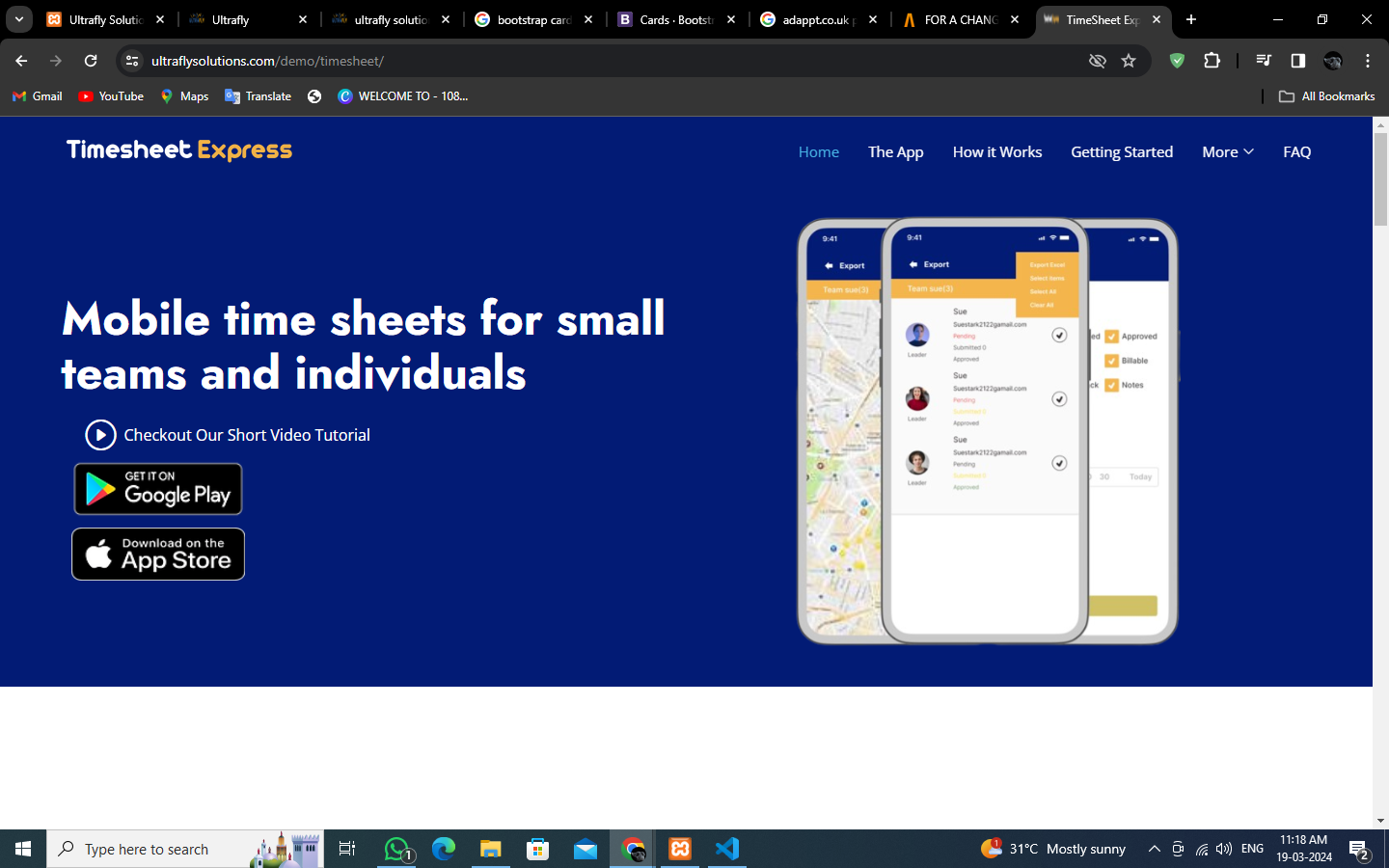Click the Timesheet Express logo

click(179, 150)
